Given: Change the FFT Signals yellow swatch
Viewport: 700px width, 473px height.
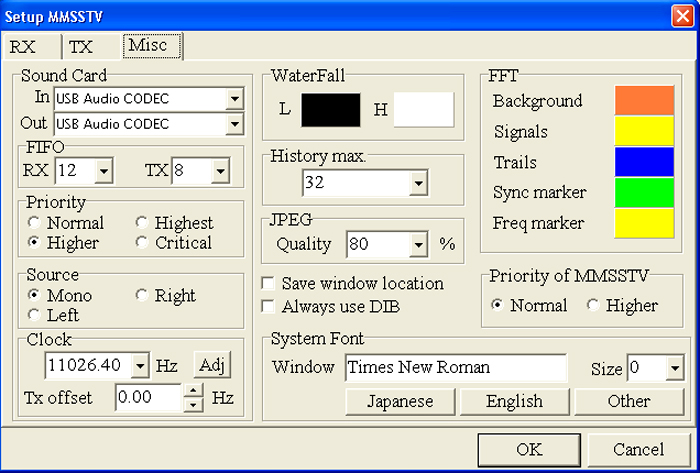Looking at the screenshot, I should [x=644, y=131].
